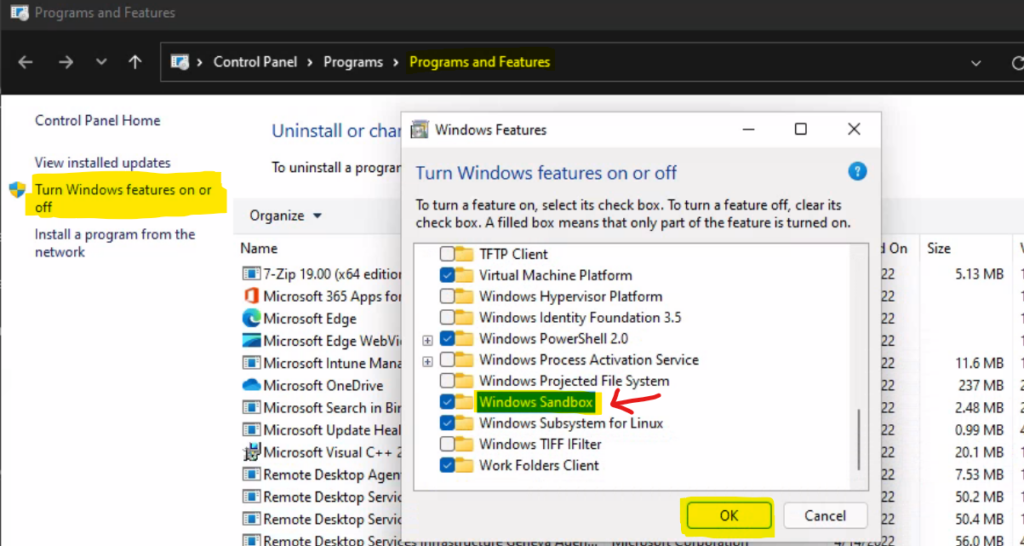This screenshot has width=1024, height=546.
Task: Click the shield icon beside Turn Windows features
Action: (x=17, y=190)
